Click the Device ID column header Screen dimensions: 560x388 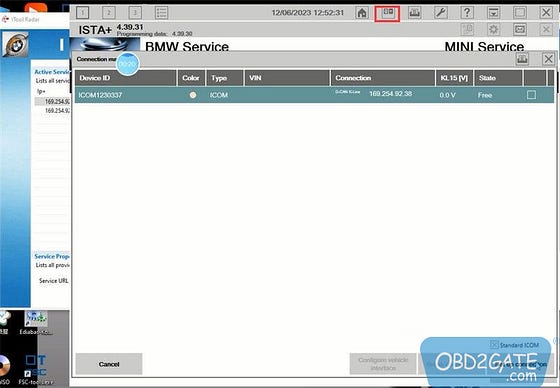coord(126,78)
